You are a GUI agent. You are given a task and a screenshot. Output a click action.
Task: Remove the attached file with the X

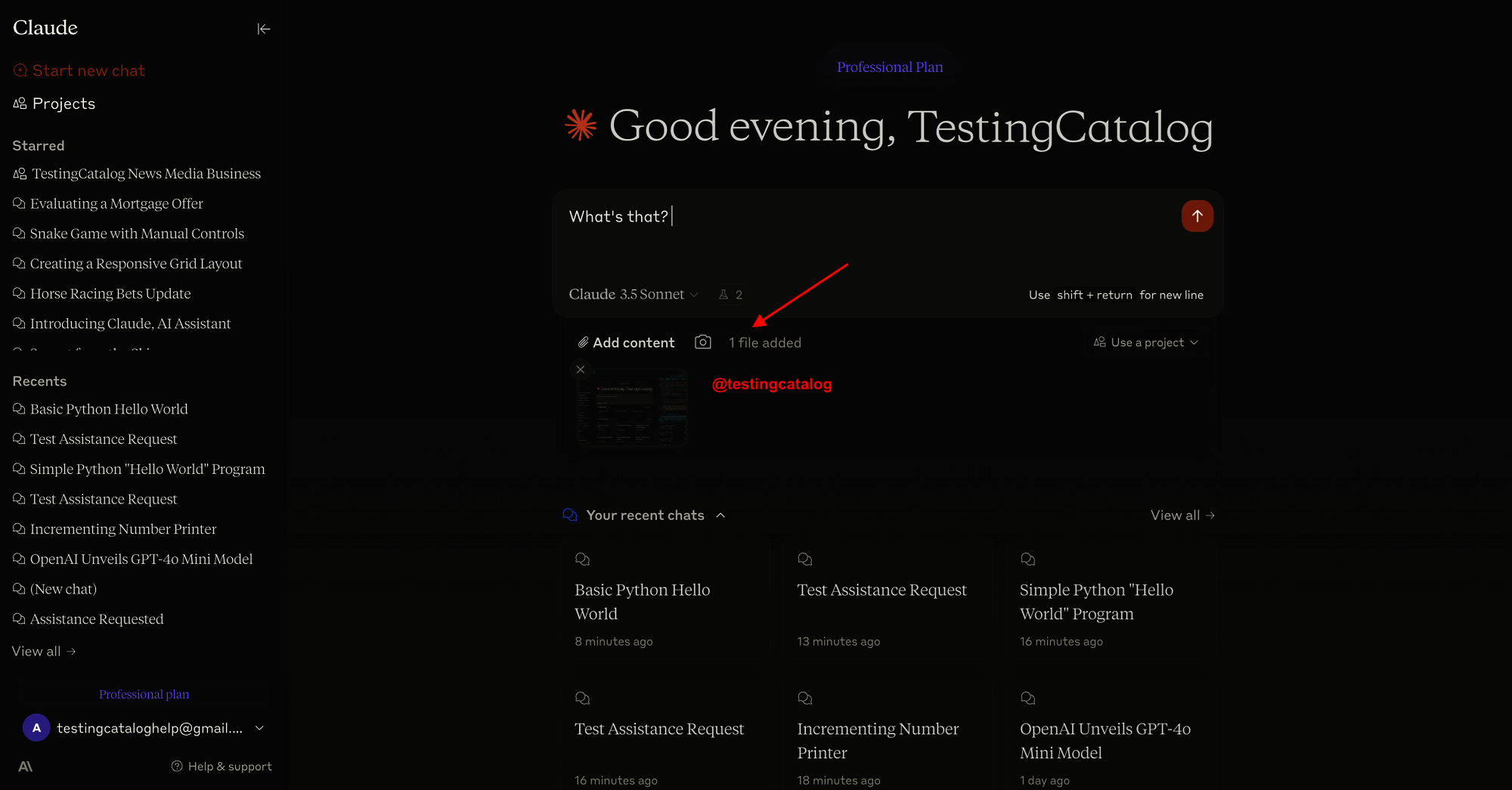(x=581, y=370)
